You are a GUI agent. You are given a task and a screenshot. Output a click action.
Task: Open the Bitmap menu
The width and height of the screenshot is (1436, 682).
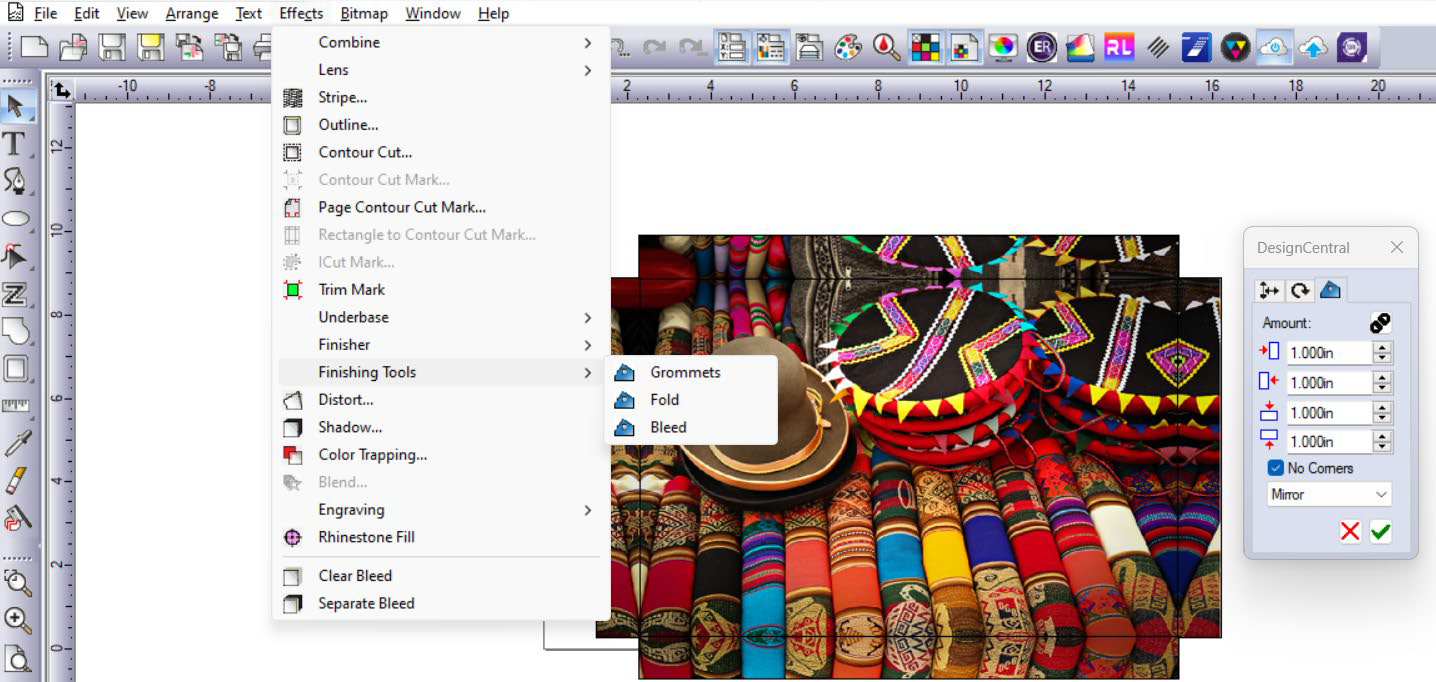363,13
